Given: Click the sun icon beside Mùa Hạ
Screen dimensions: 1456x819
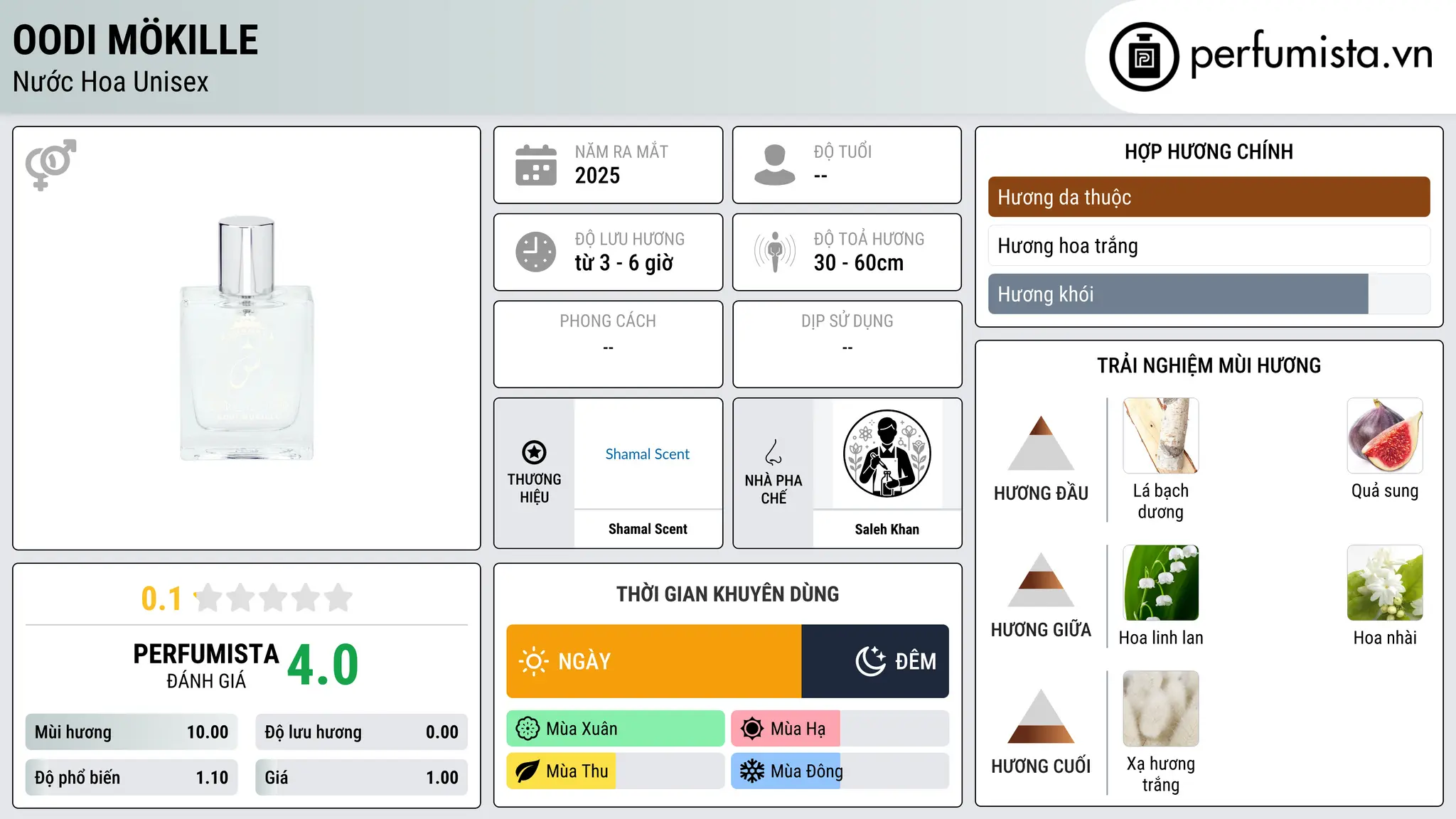Looking at the screenshot, I should (752, 729).
